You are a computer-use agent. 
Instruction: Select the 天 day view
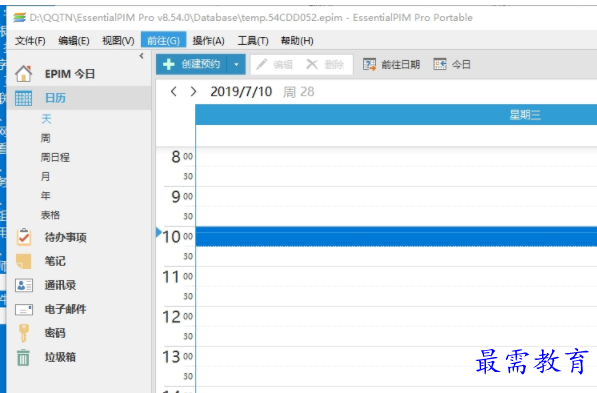click(46, 119)
